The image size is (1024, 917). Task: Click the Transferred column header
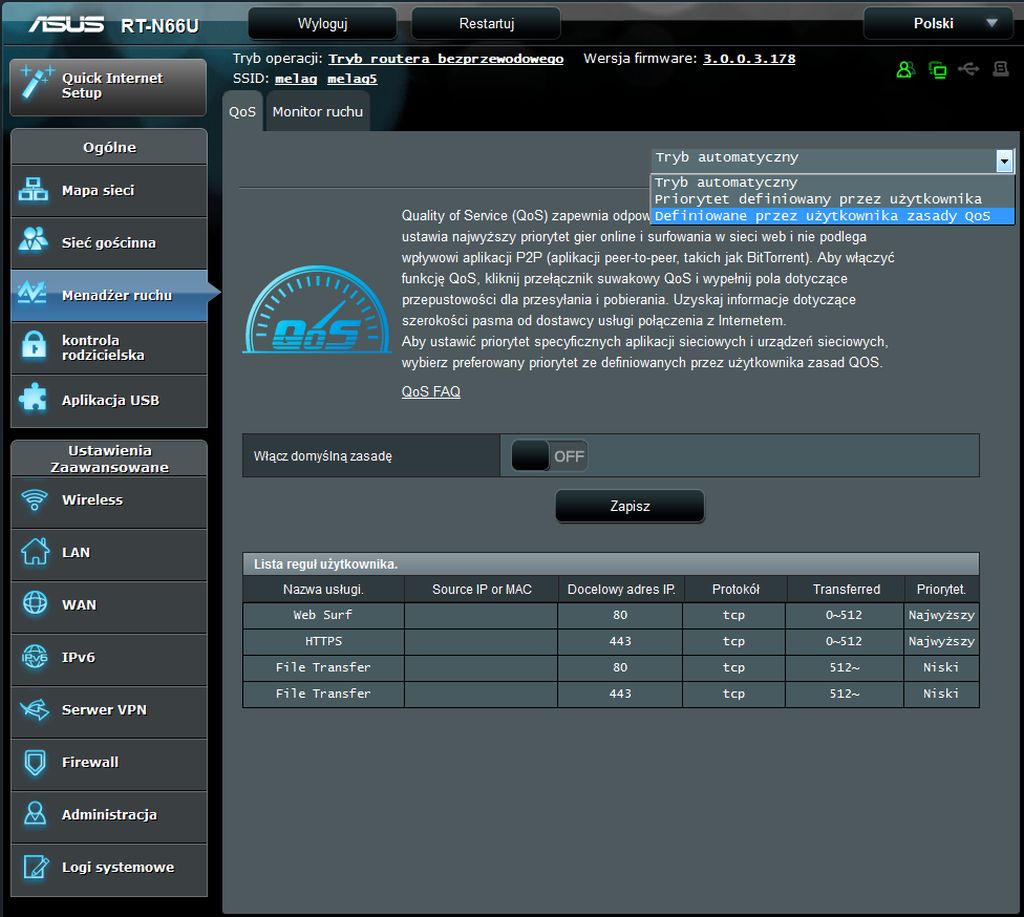846,589
